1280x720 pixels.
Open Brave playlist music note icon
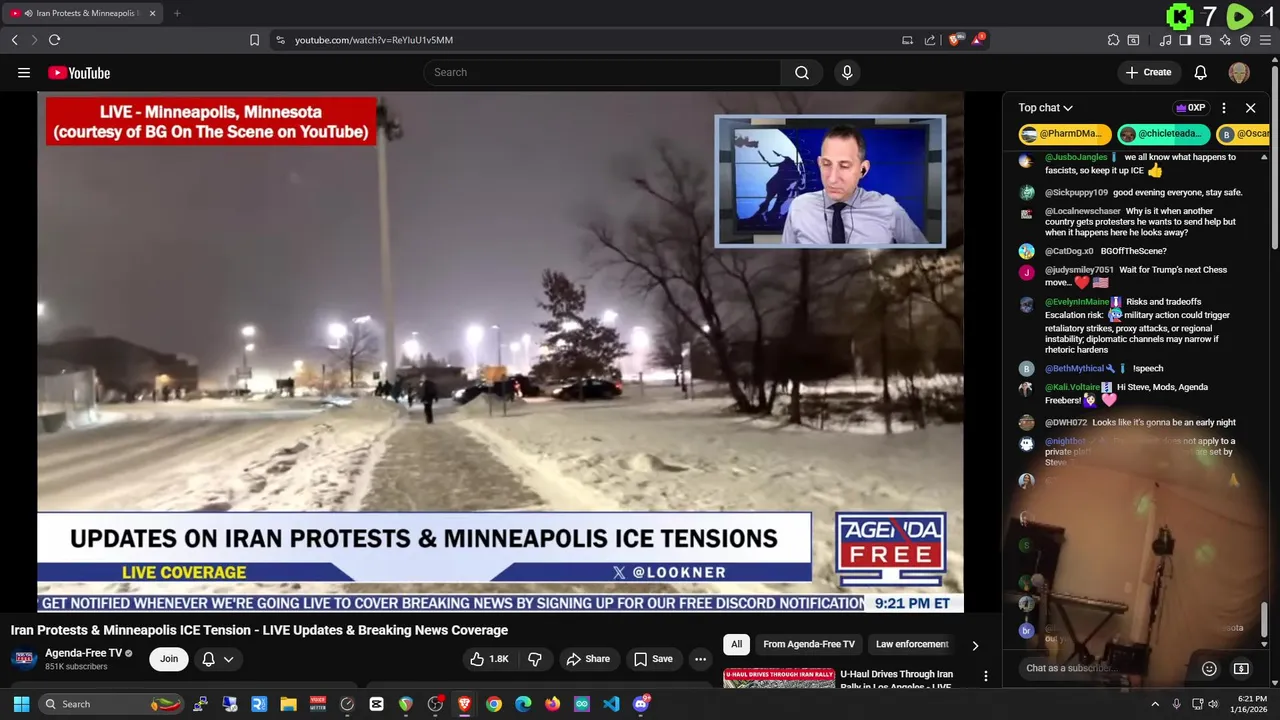coord(1165,40)
